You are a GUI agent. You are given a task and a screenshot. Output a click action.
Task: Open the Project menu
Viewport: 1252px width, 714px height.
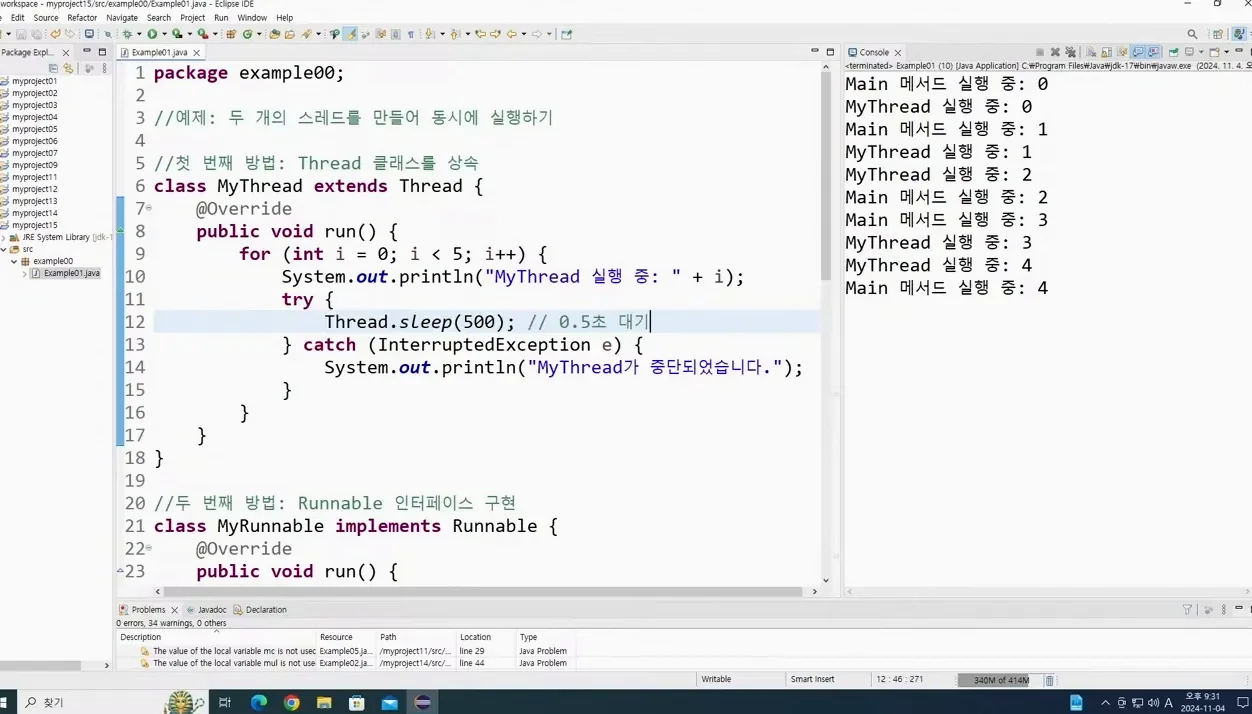[193, 17]
